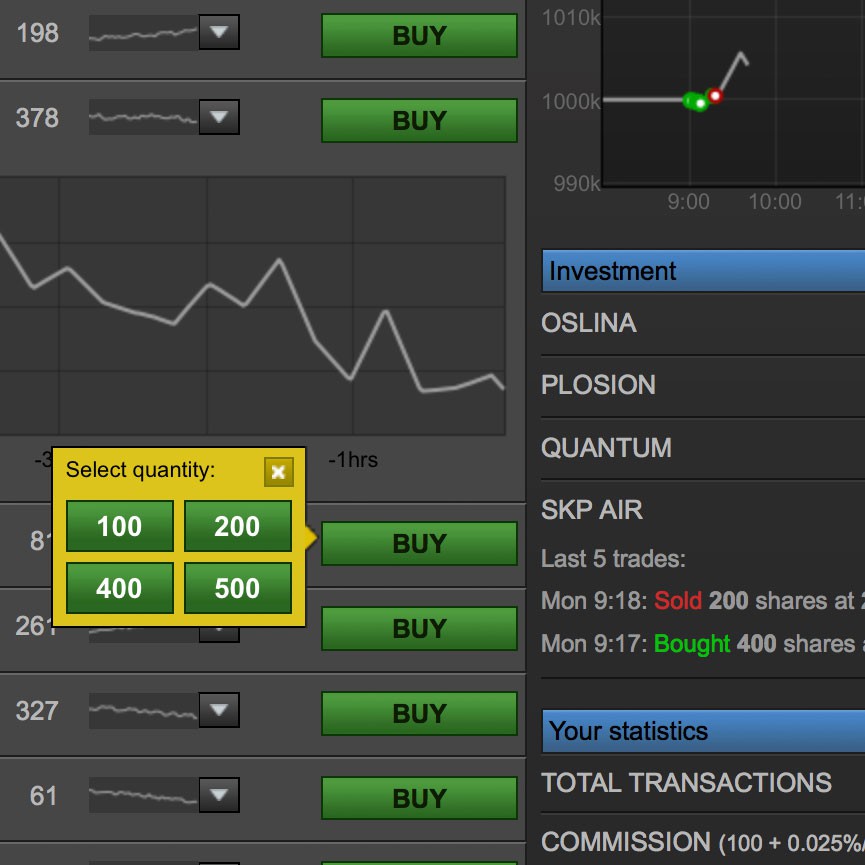Buy the stock priced at 61

click(x=418, y=799)
